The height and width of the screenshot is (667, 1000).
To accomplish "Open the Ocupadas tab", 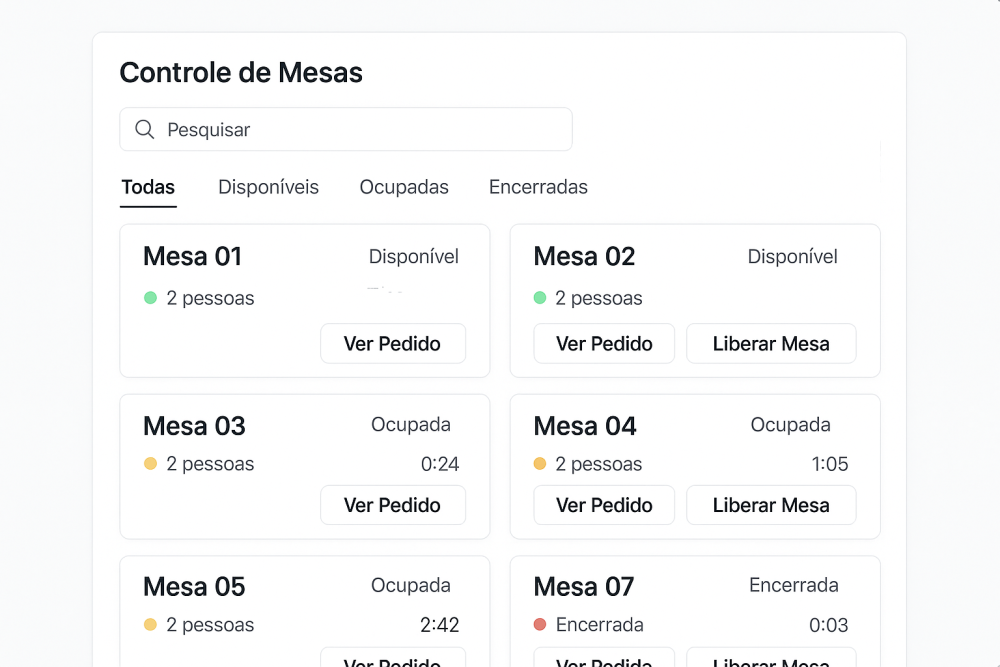I will click(404, 187).
